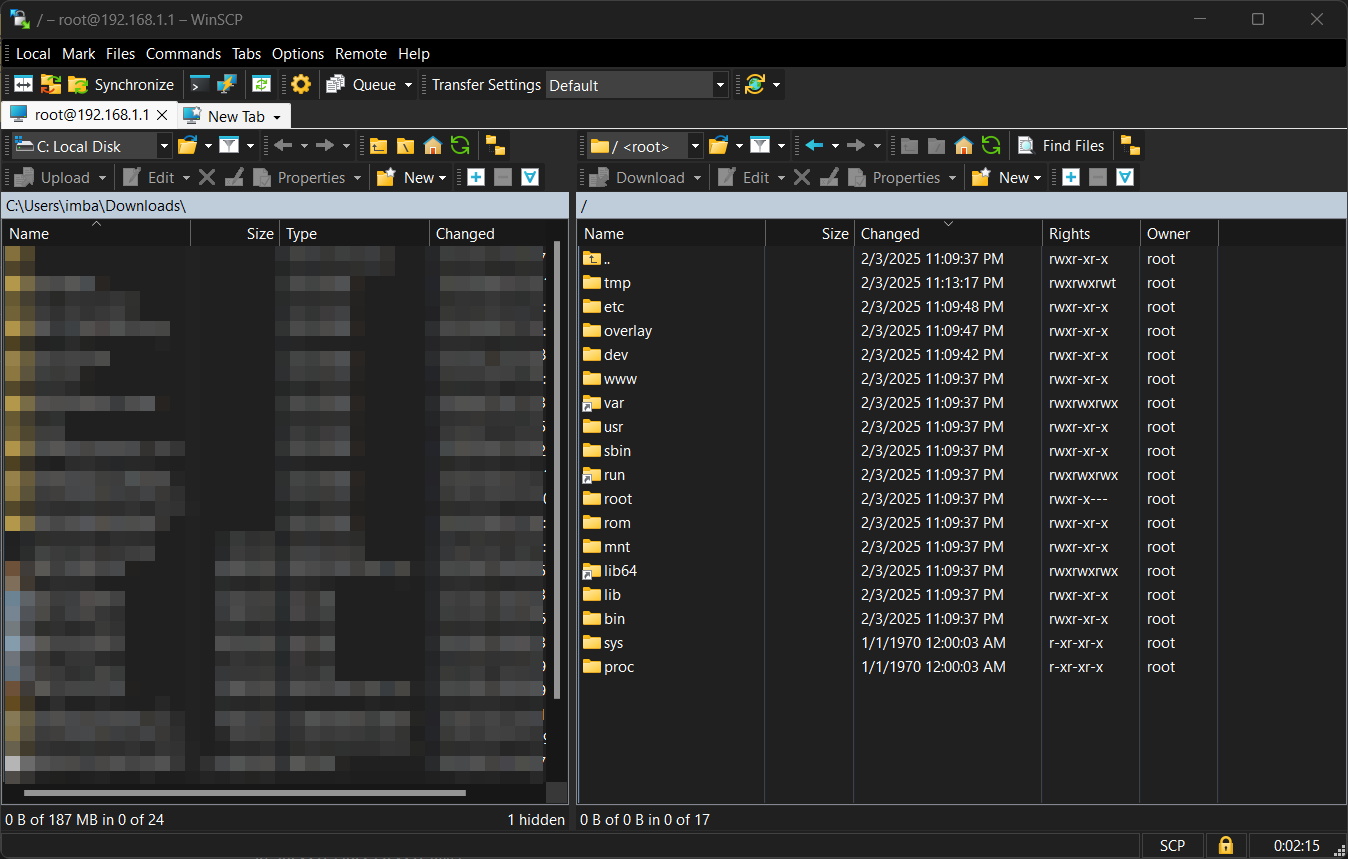This screenshot has height=859, width=1348.
Task: Open the C: Local Disk drive dropdown
Action: [x=165, y=146]
